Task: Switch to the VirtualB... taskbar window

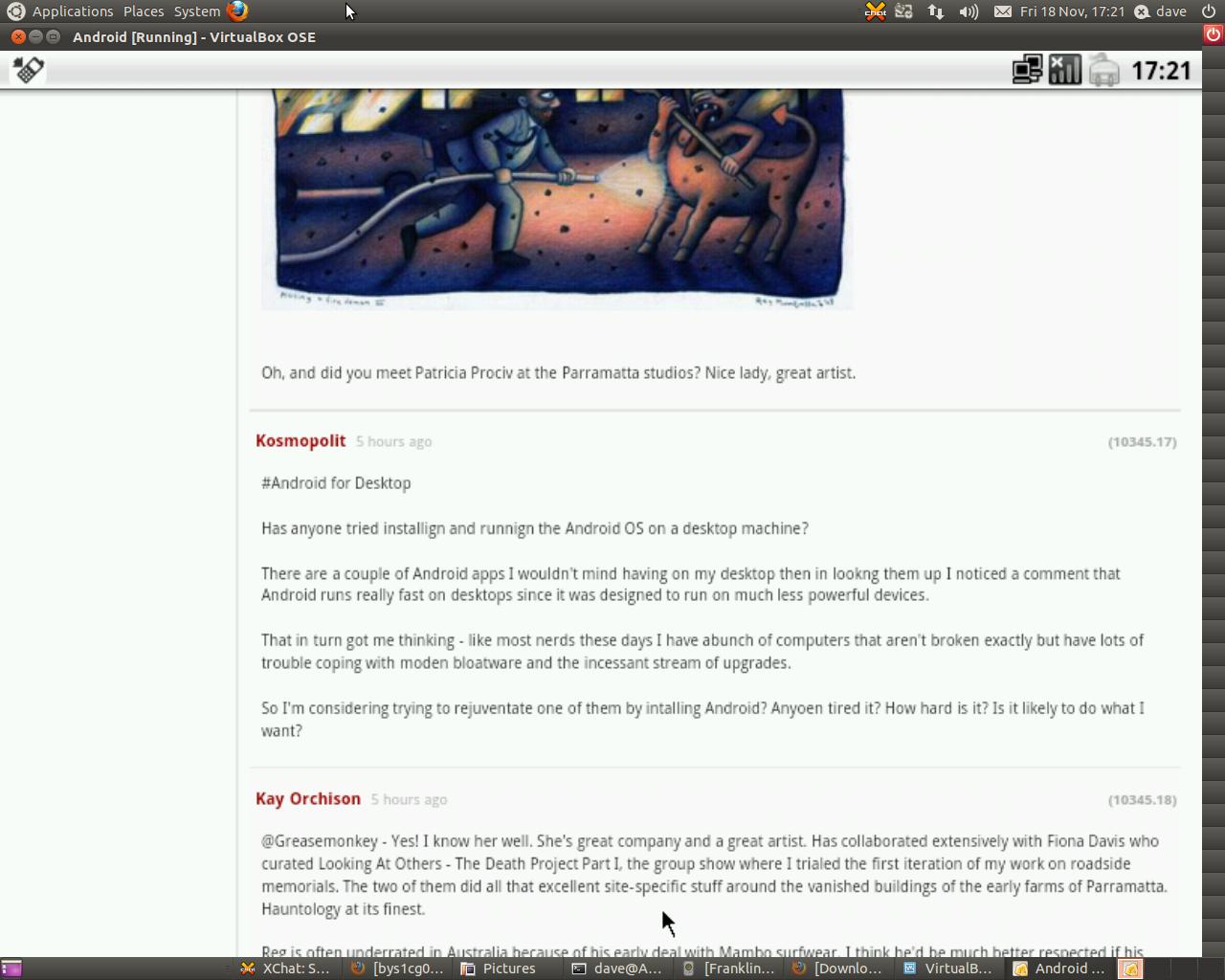Action: coord(949,969)
